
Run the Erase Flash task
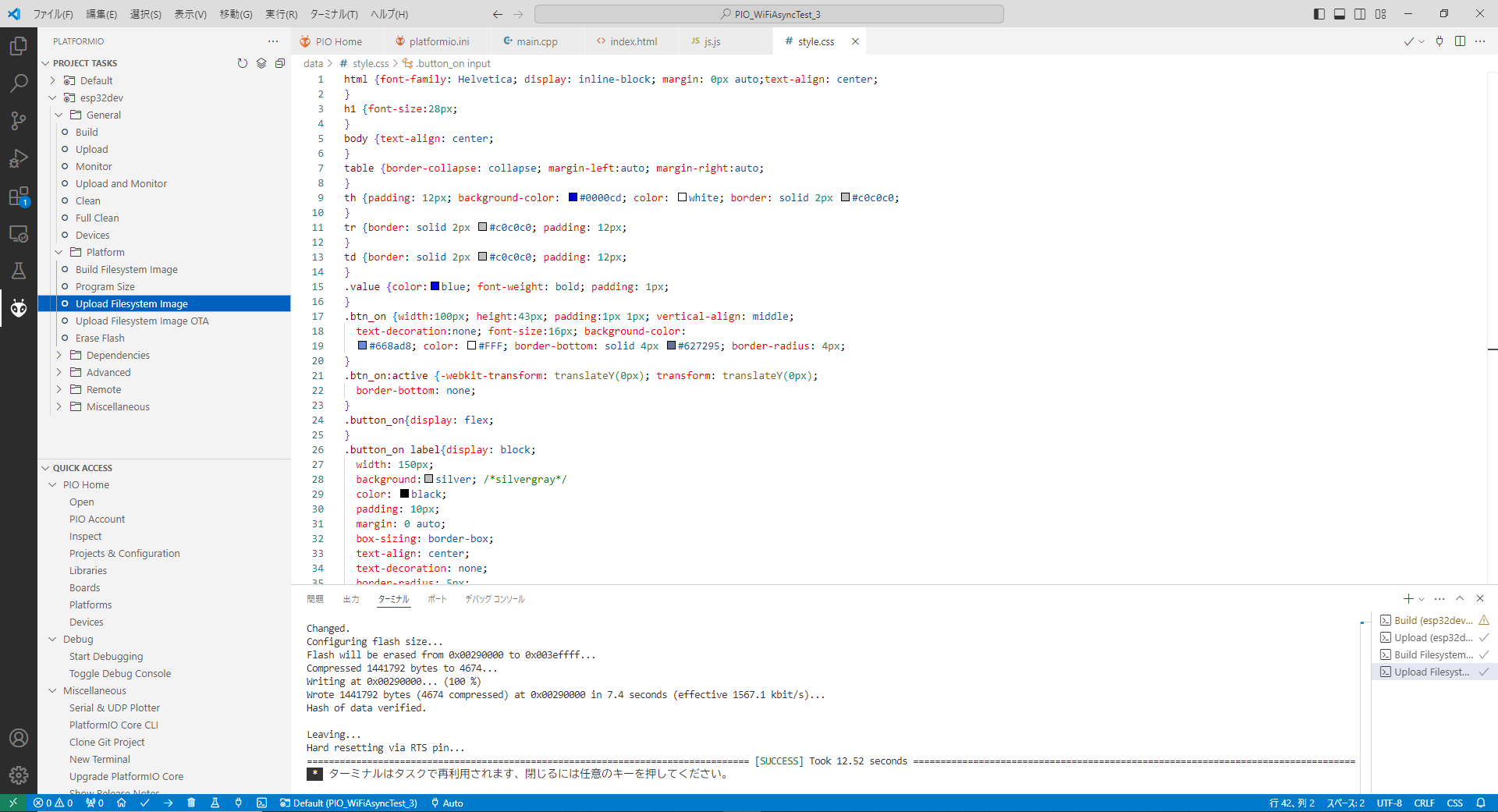tap(100, 338)
